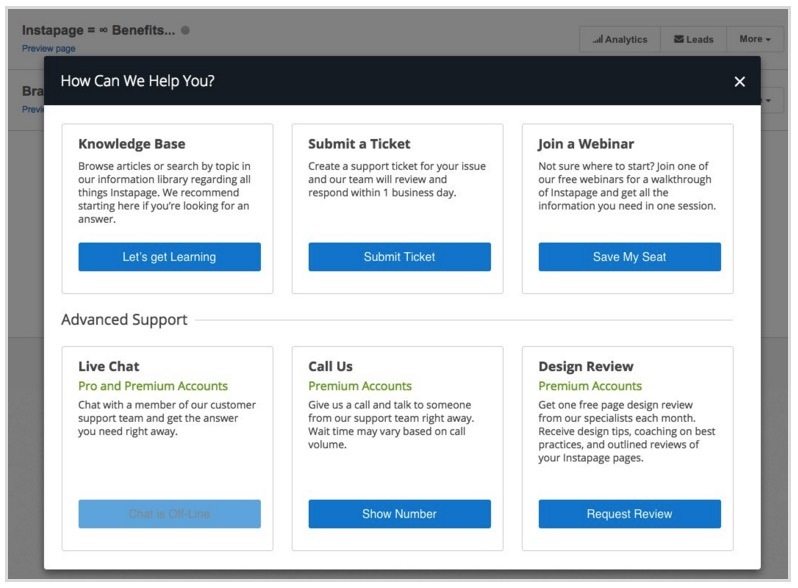Open Analytics with the bar chart icon
Image resolution: width=798 pixels, height=588 pixels.
[620, 39]
